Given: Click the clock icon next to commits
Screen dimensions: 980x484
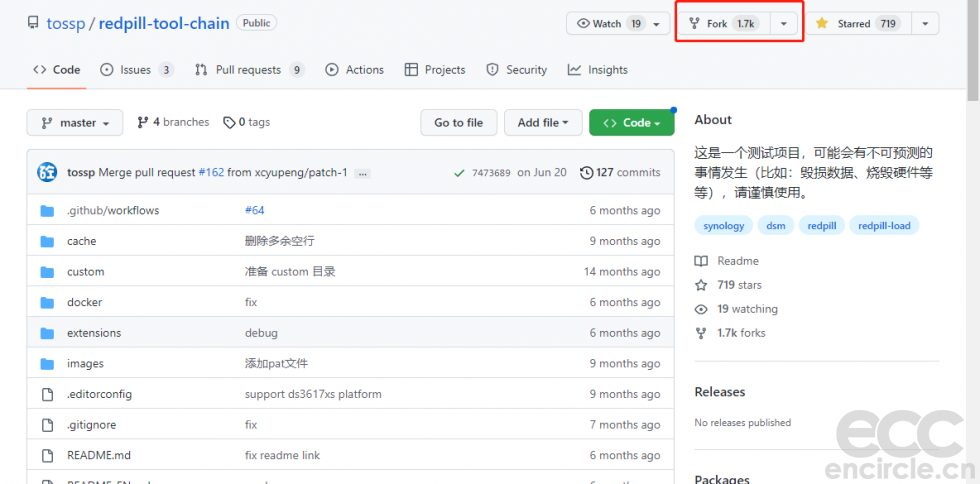Looking at the screenshot, I should [x=587, y=173].
